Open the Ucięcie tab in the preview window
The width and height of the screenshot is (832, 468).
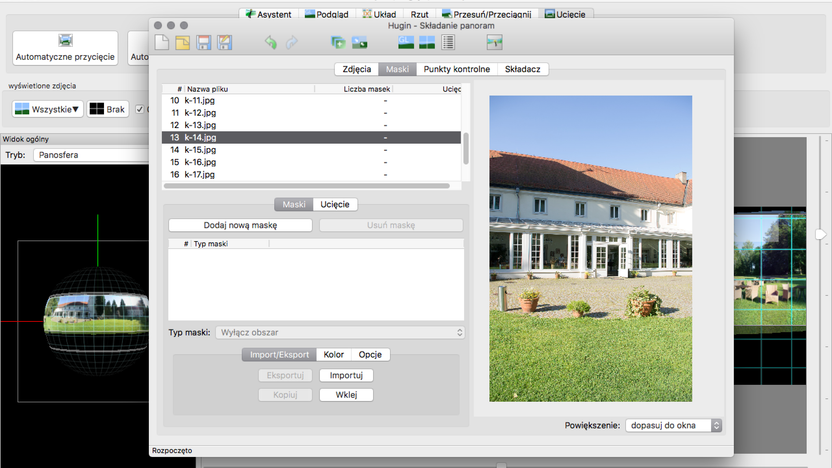(x=566, y=14)
